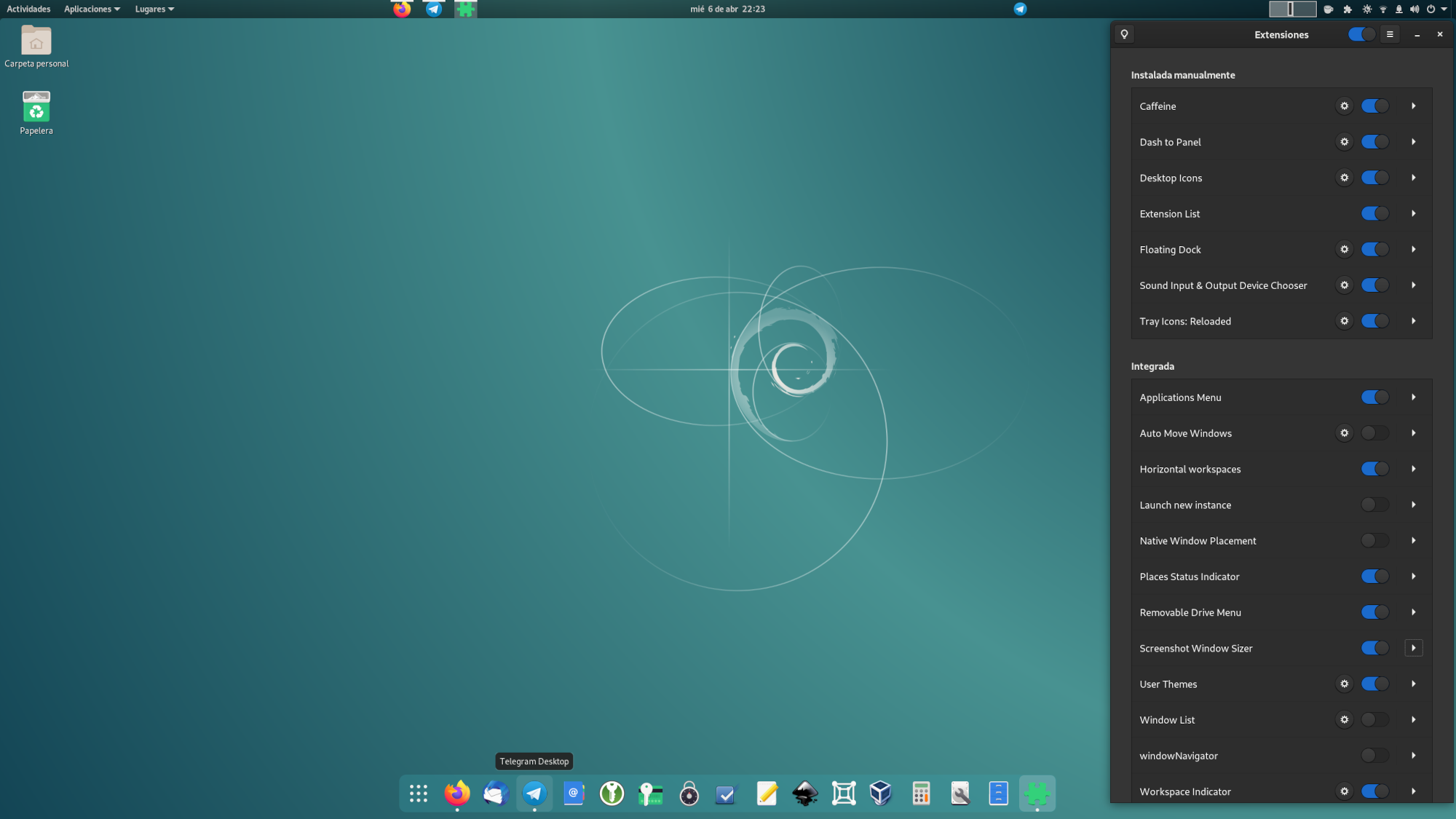Open the clock and calendar menu
The width and height of the screenshot is (1456, 819).
point(727,9)
